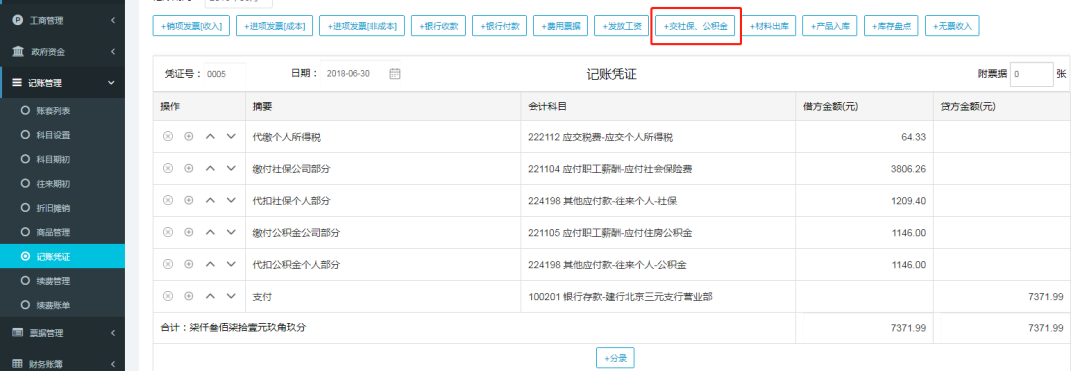Add a row after 缴付社保公司部分
The image size is (1071, 371).
tap(189, 169)
